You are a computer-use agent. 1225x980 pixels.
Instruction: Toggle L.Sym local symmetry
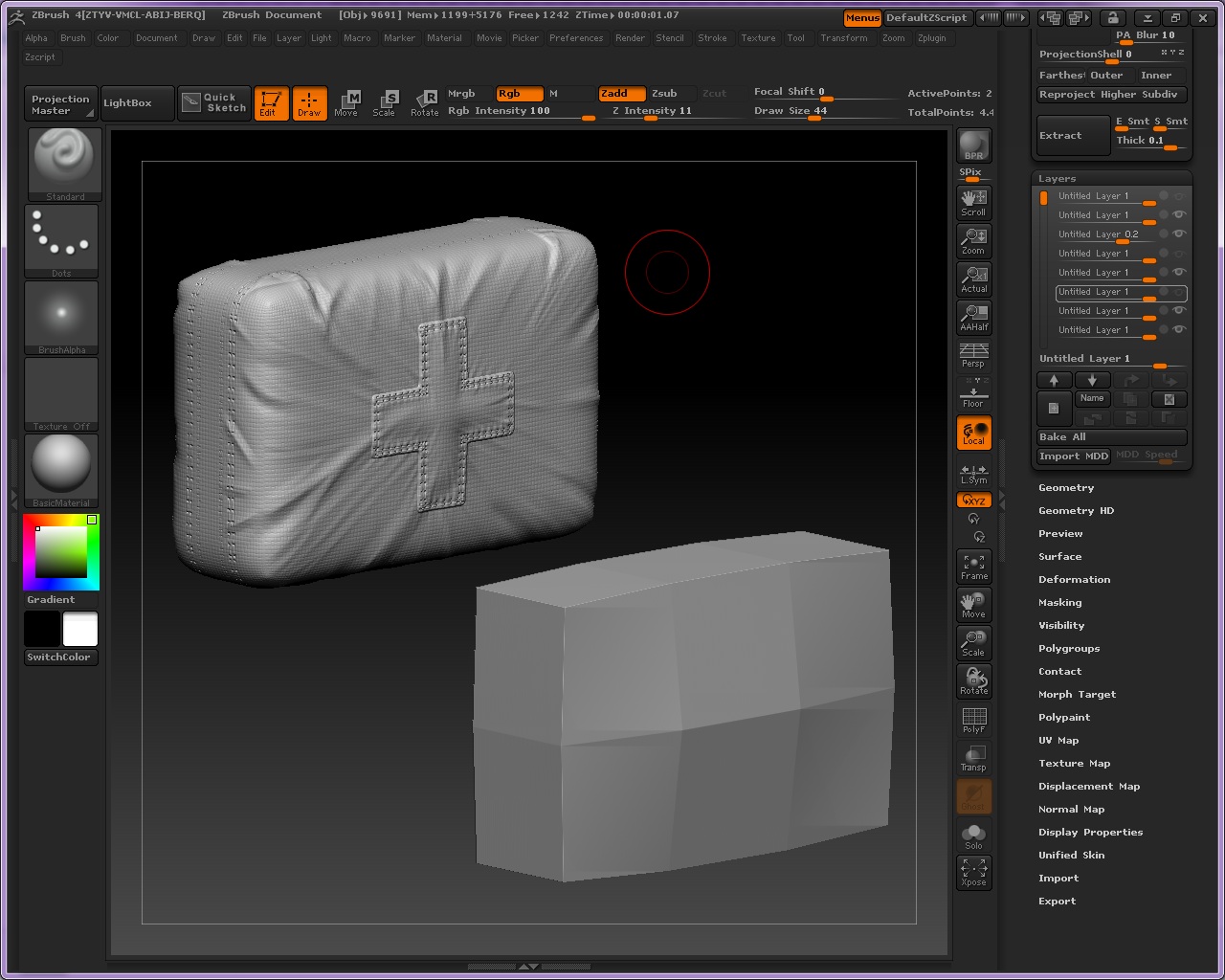pos(973,473)
